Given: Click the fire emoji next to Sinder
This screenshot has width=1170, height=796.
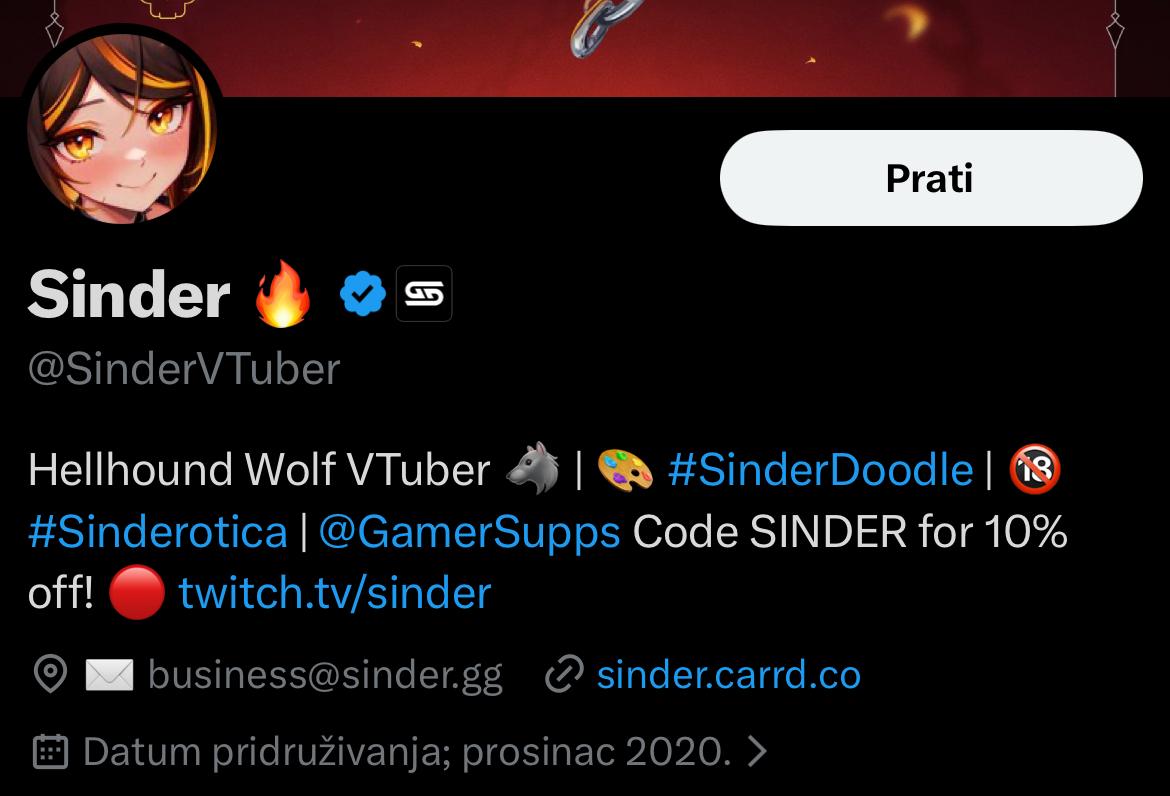Looking at the screenshot, I should pos(282,293).
